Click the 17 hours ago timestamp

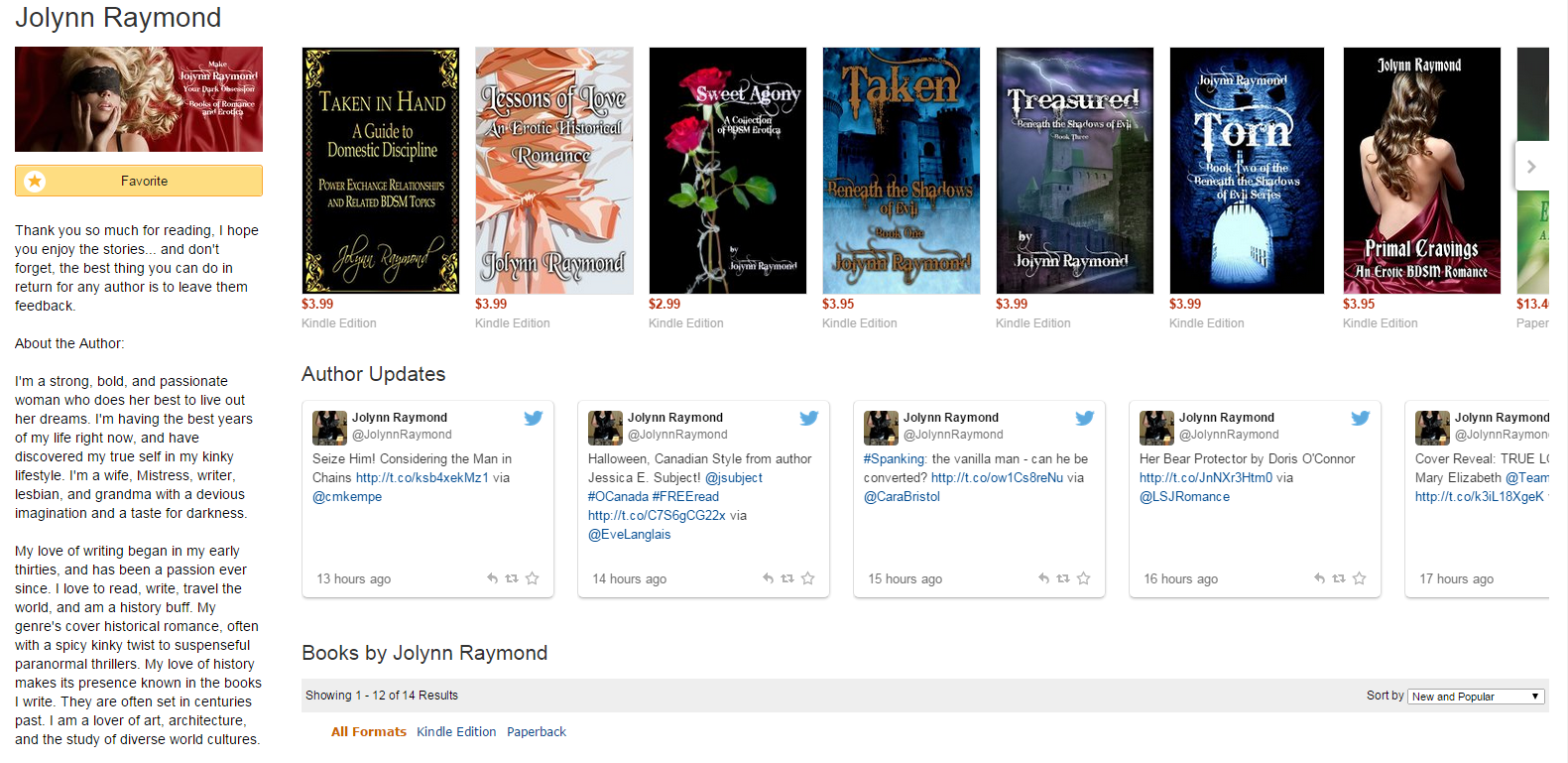click(1457, 578)
